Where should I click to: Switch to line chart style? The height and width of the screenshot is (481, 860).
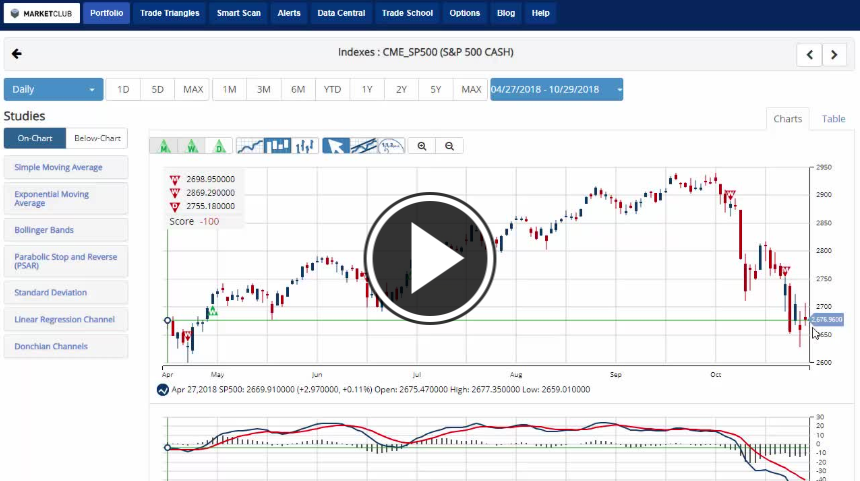tap(250, 146)
